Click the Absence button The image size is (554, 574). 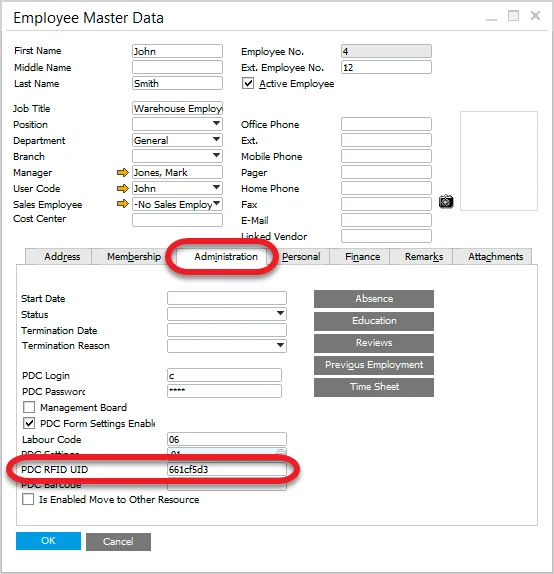(x=374, y=299)
